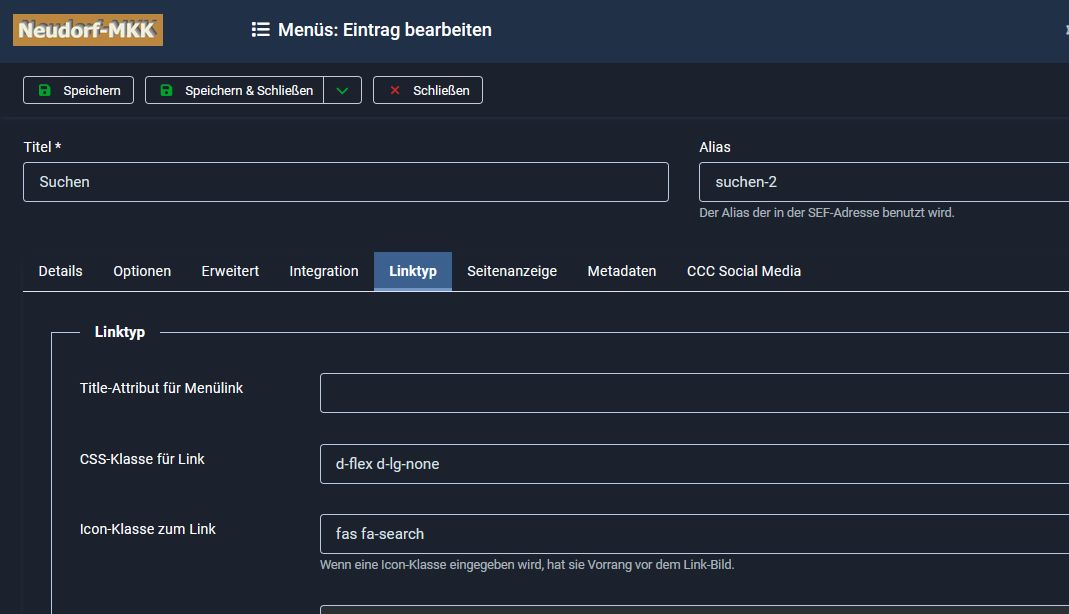Viewport: 1069px width, 614px height.
Task: Switch to CCC Social Media tab
Action: tap(744, 271)
